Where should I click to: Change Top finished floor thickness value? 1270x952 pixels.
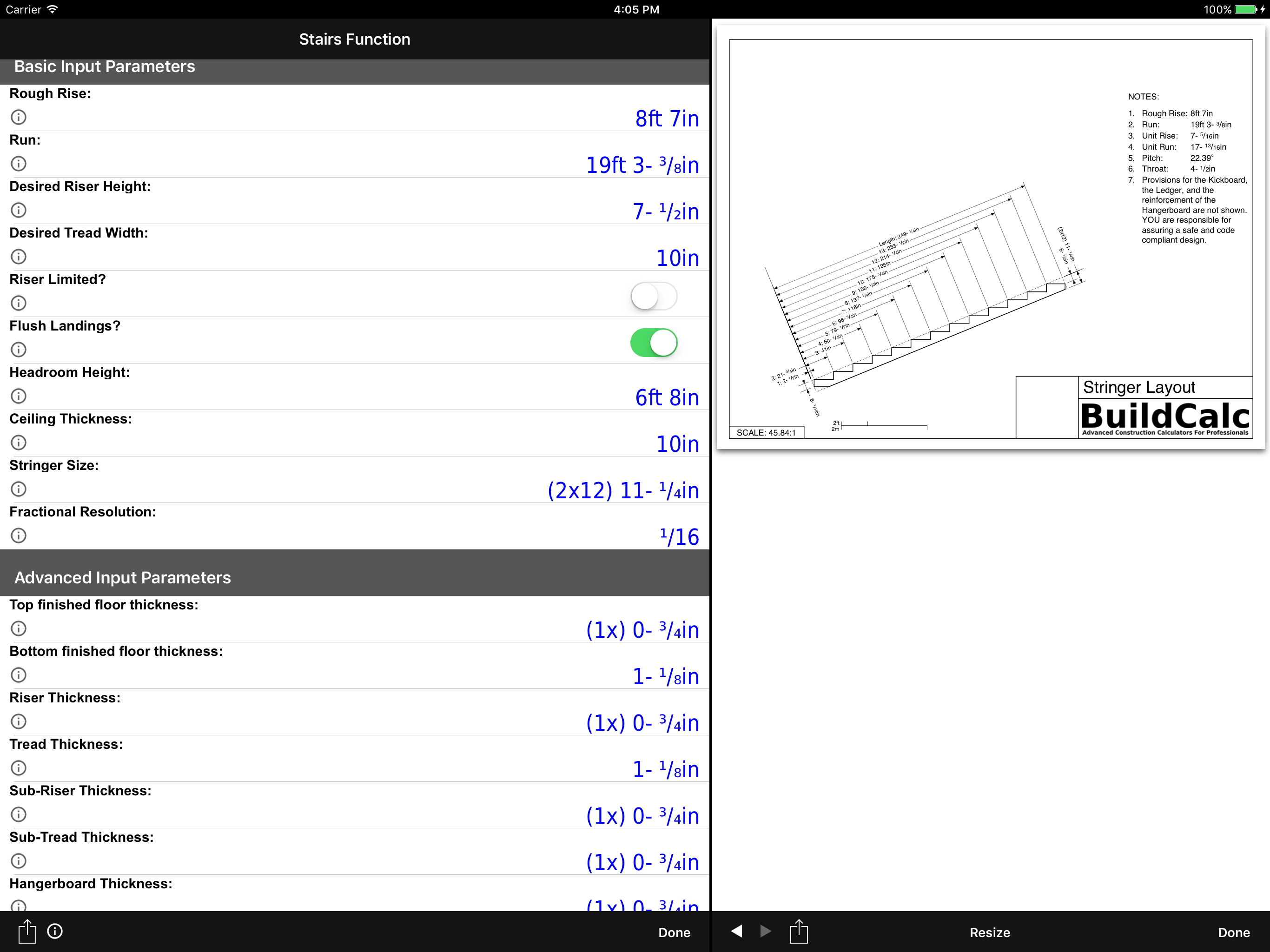(642, 630)
